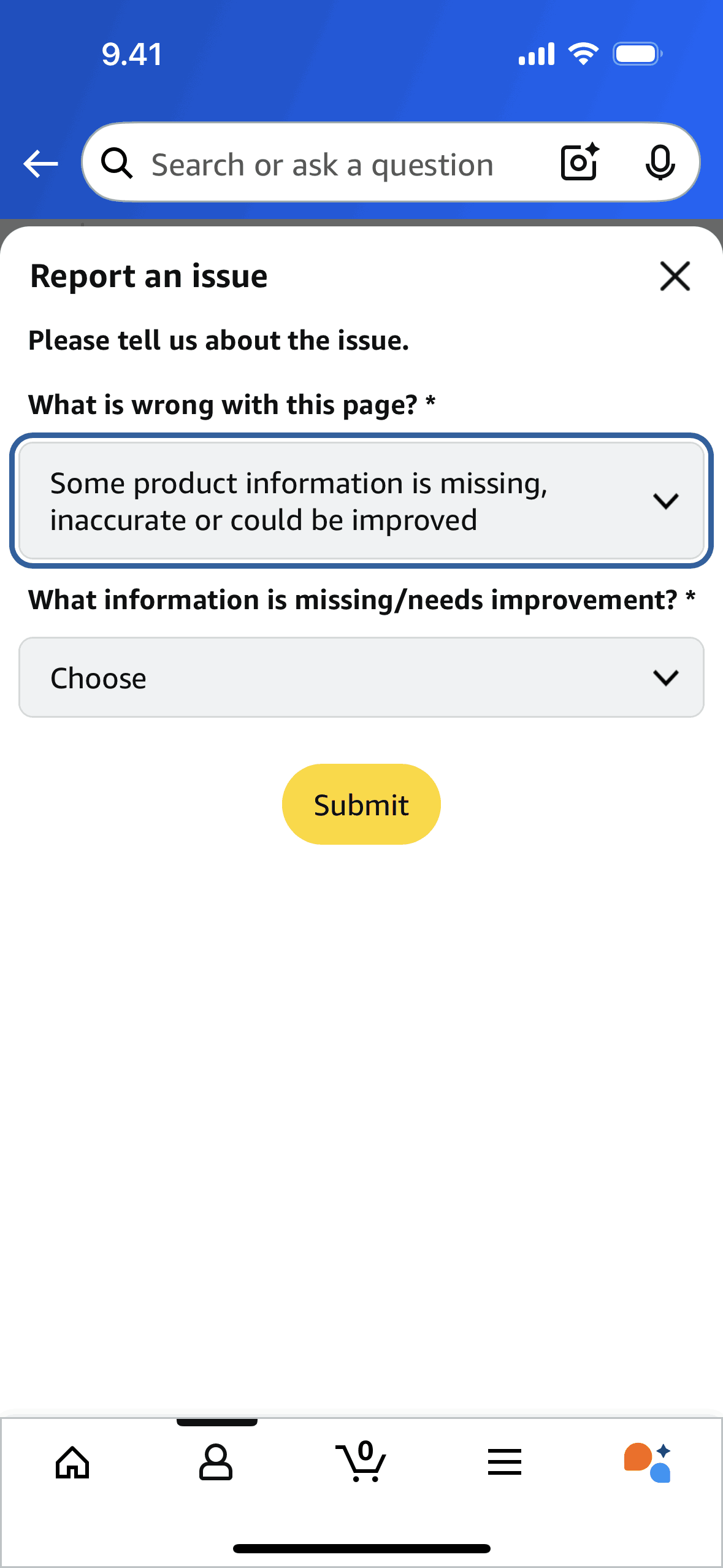
Task: Tap the 9.41 clock in status bar
Action: coord(132,54)
